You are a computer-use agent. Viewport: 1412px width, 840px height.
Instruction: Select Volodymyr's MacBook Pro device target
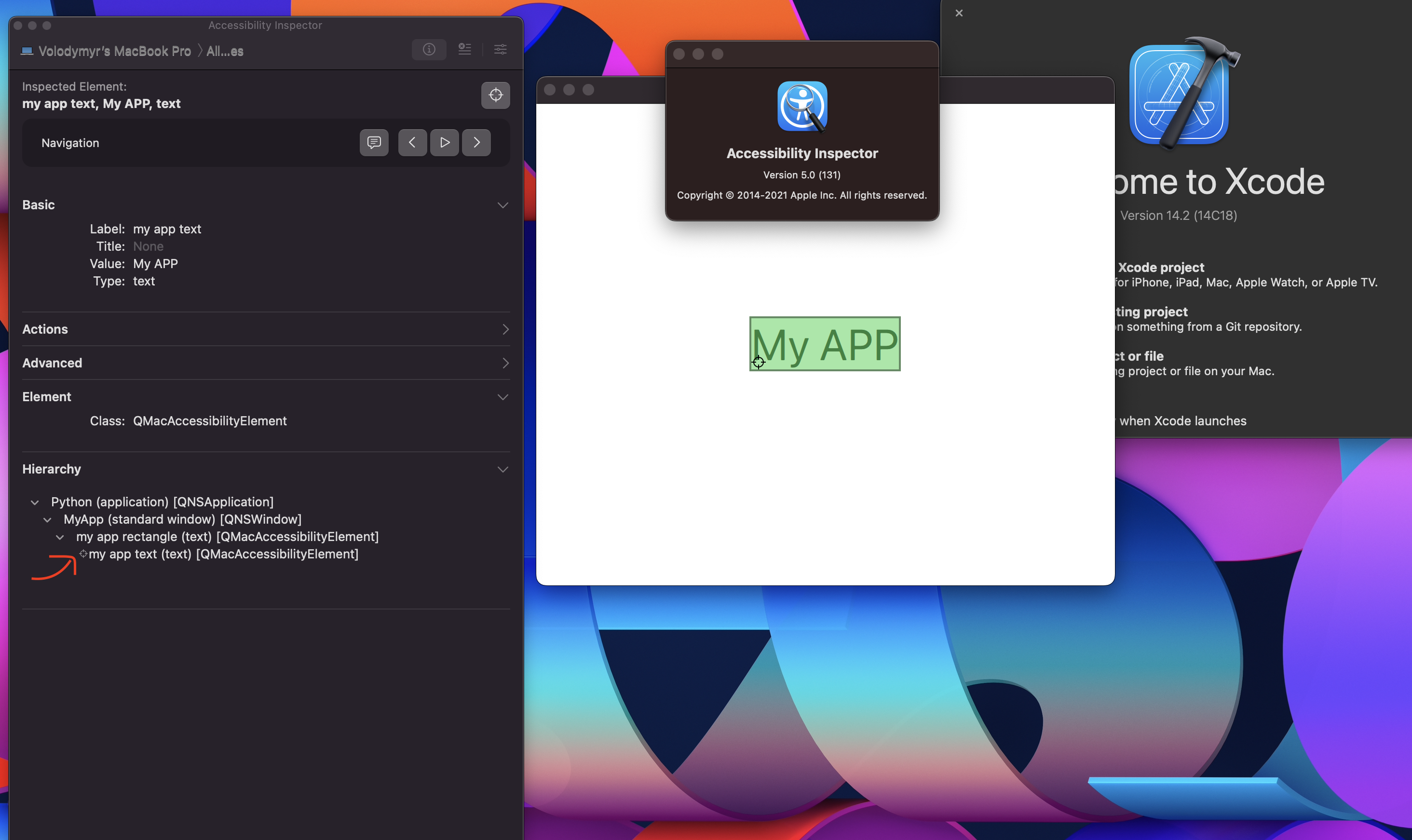point(114,52)
